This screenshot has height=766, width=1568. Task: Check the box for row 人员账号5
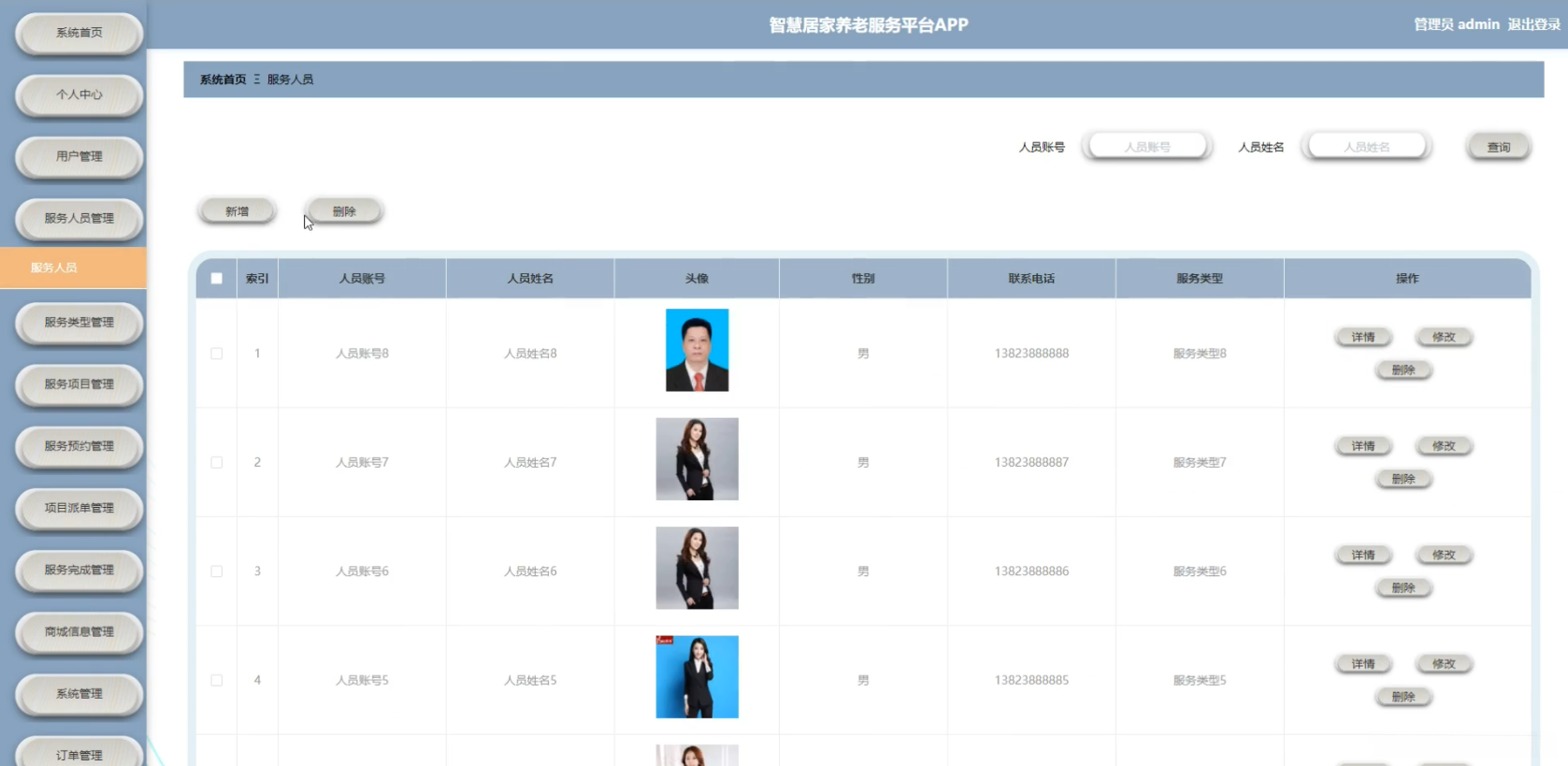pos(217,681)
